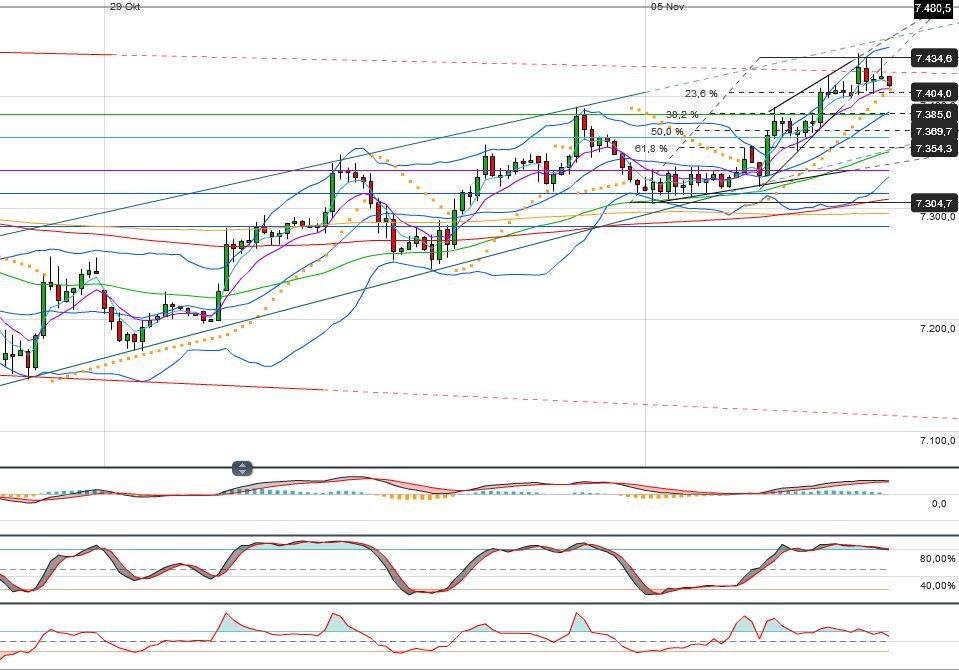Click the 7.200,0 price axis label

tap(939, 328)
